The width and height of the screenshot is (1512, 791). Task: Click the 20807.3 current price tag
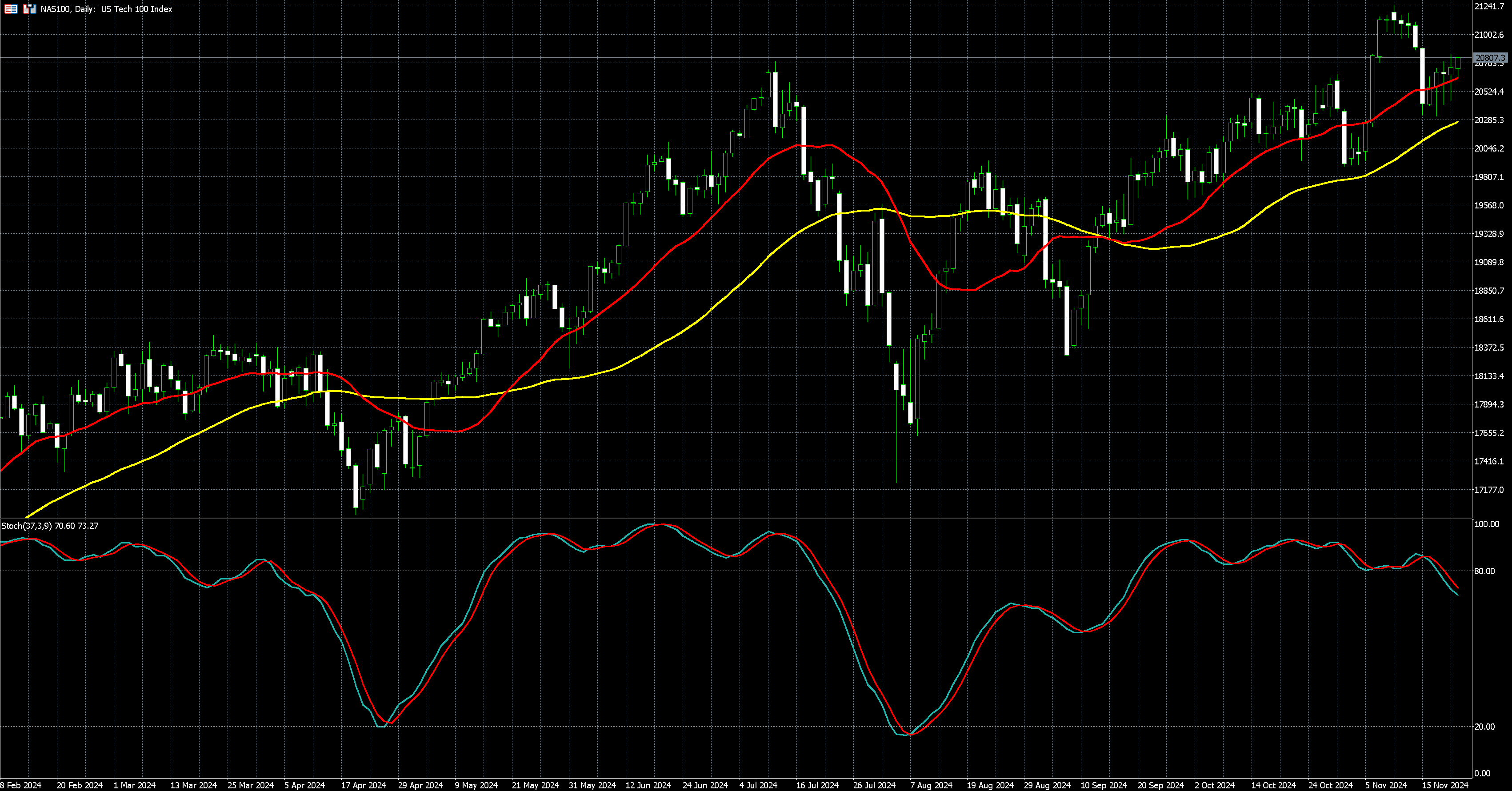(1490, 58)
